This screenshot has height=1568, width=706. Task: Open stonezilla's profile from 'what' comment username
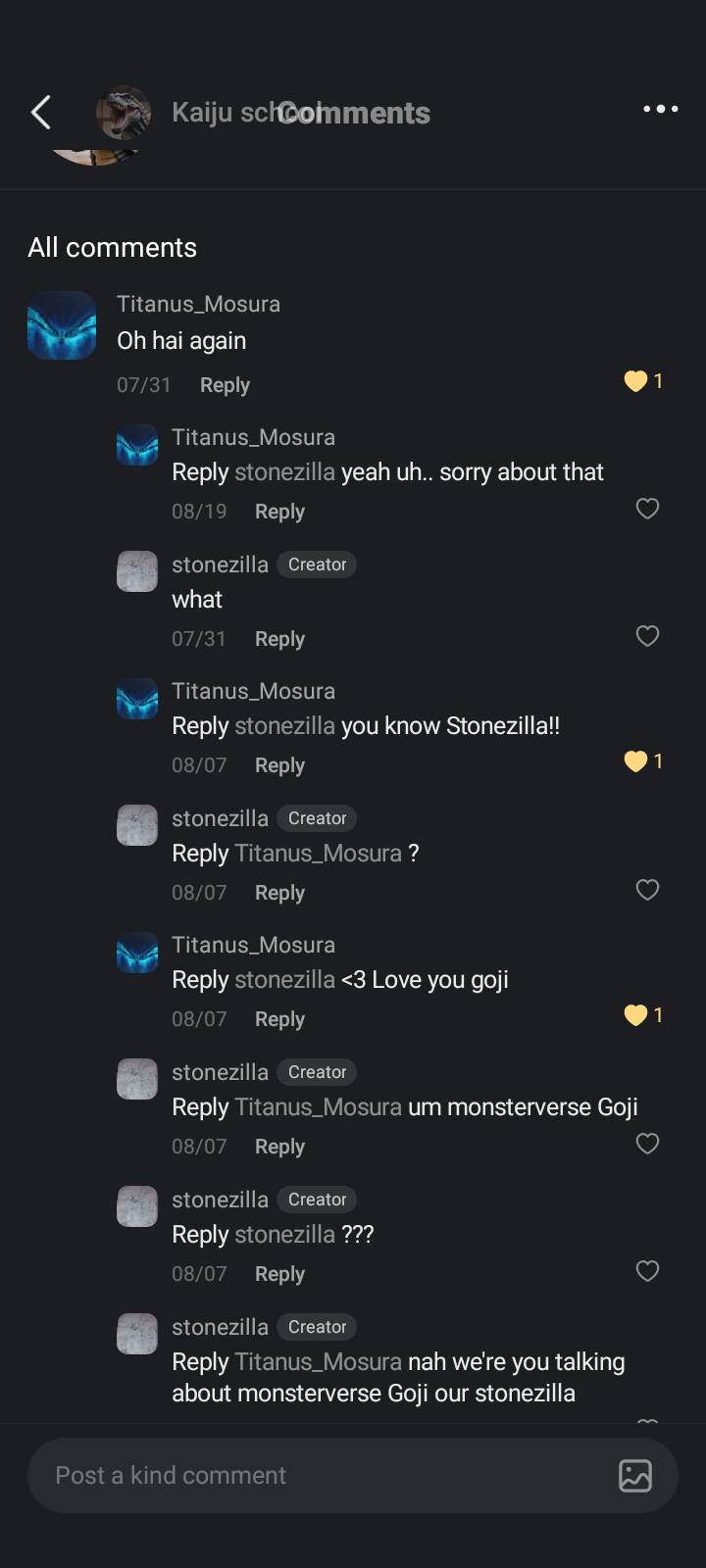click(x=220, y=564)
